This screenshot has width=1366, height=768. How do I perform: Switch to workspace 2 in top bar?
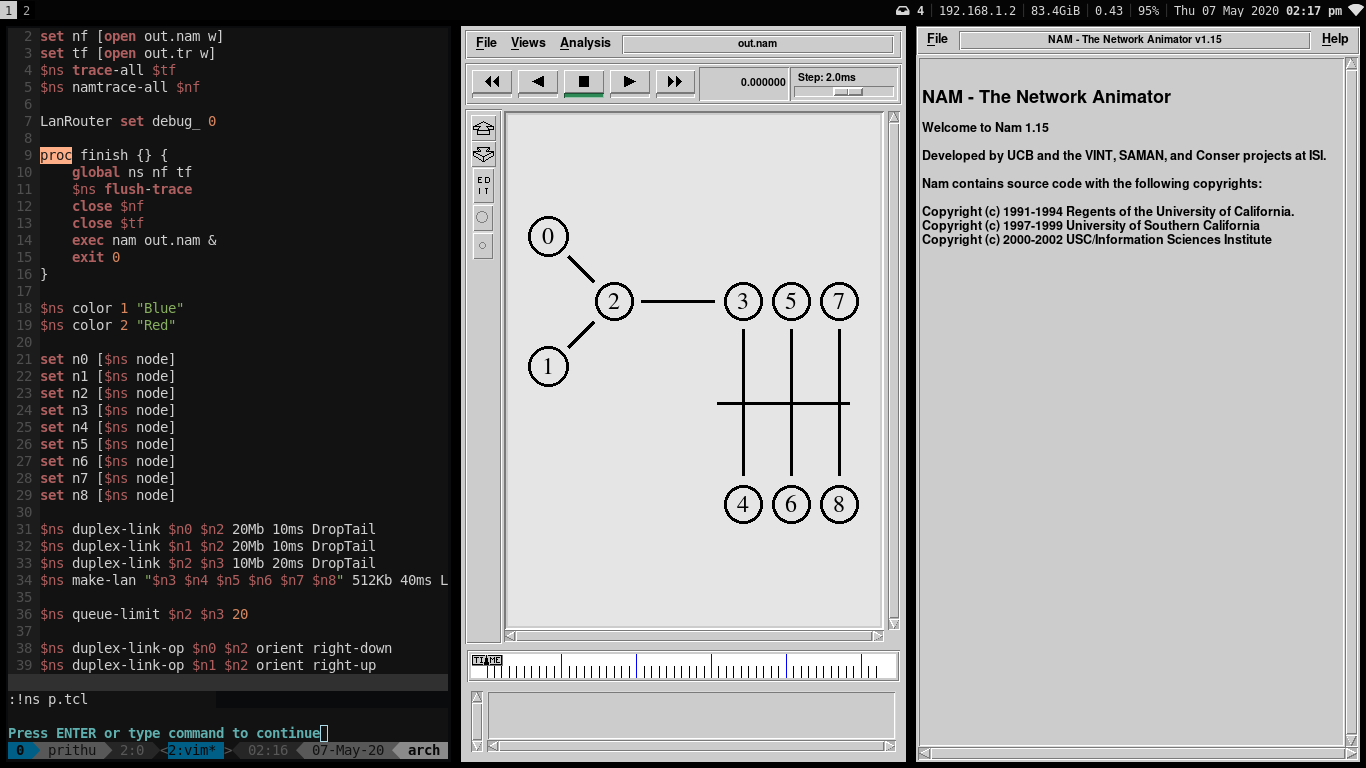point(26,10)
